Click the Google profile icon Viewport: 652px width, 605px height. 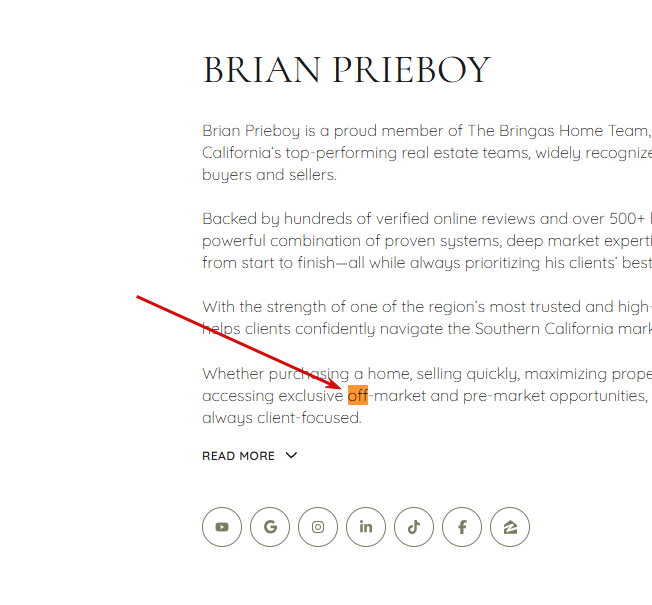tap(270, 527)
